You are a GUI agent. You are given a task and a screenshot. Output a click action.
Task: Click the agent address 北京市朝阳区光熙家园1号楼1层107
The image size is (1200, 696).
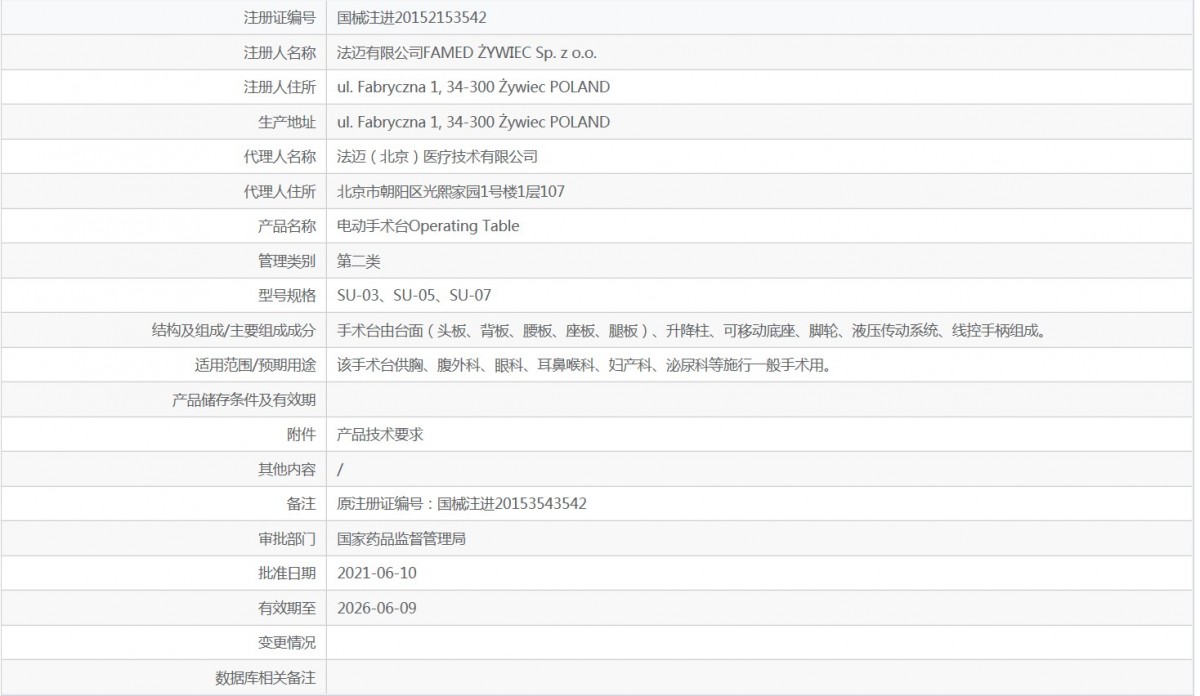[x=451, y=191]
